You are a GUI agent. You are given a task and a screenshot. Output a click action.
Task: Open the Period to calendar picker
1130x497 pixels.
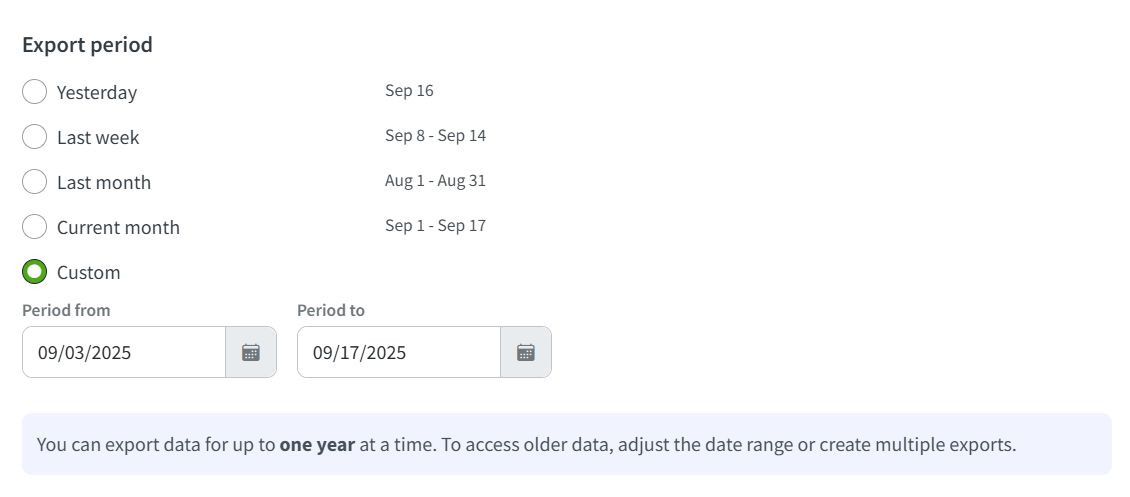[x=526, y=352]
